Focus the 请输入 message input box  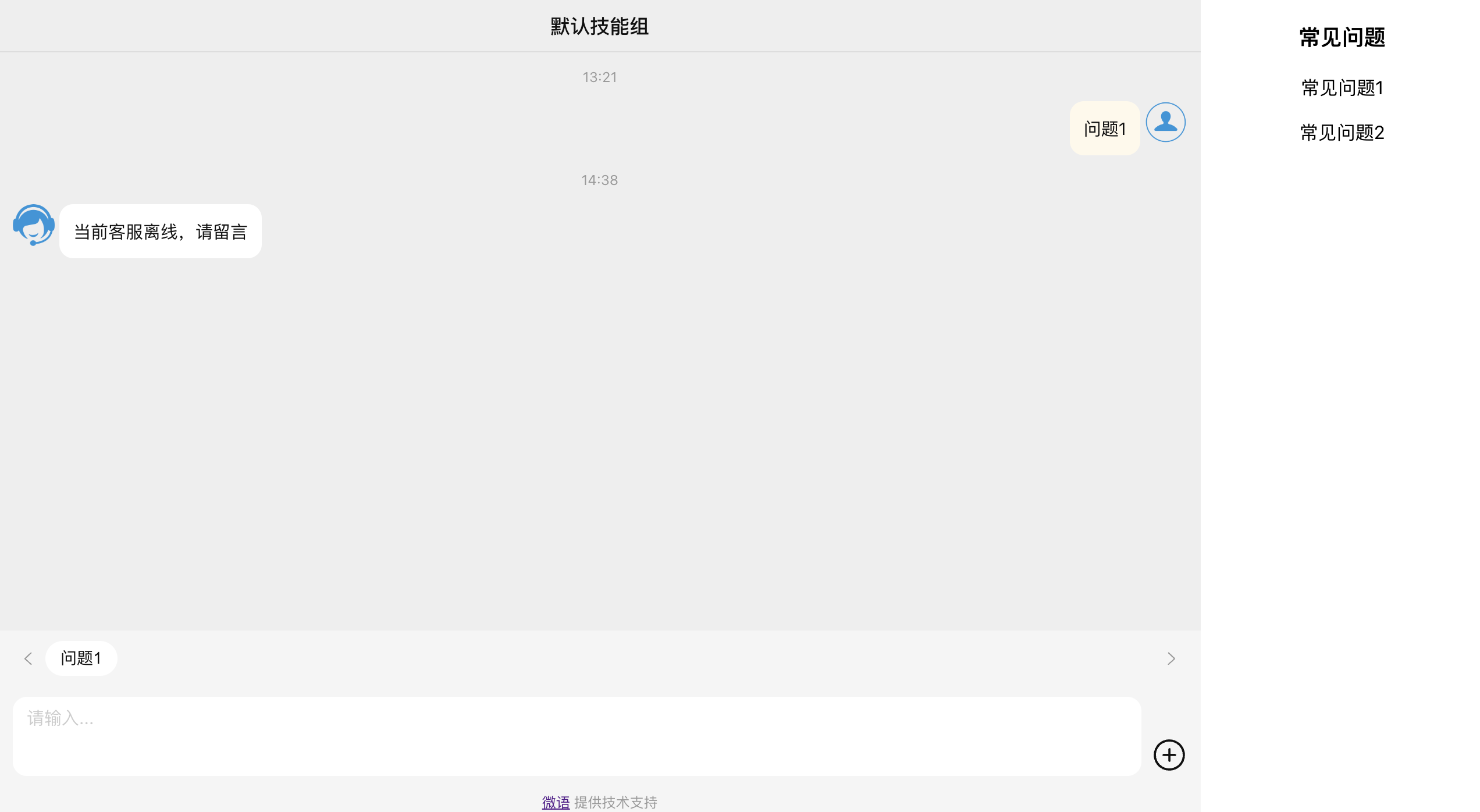577,736
